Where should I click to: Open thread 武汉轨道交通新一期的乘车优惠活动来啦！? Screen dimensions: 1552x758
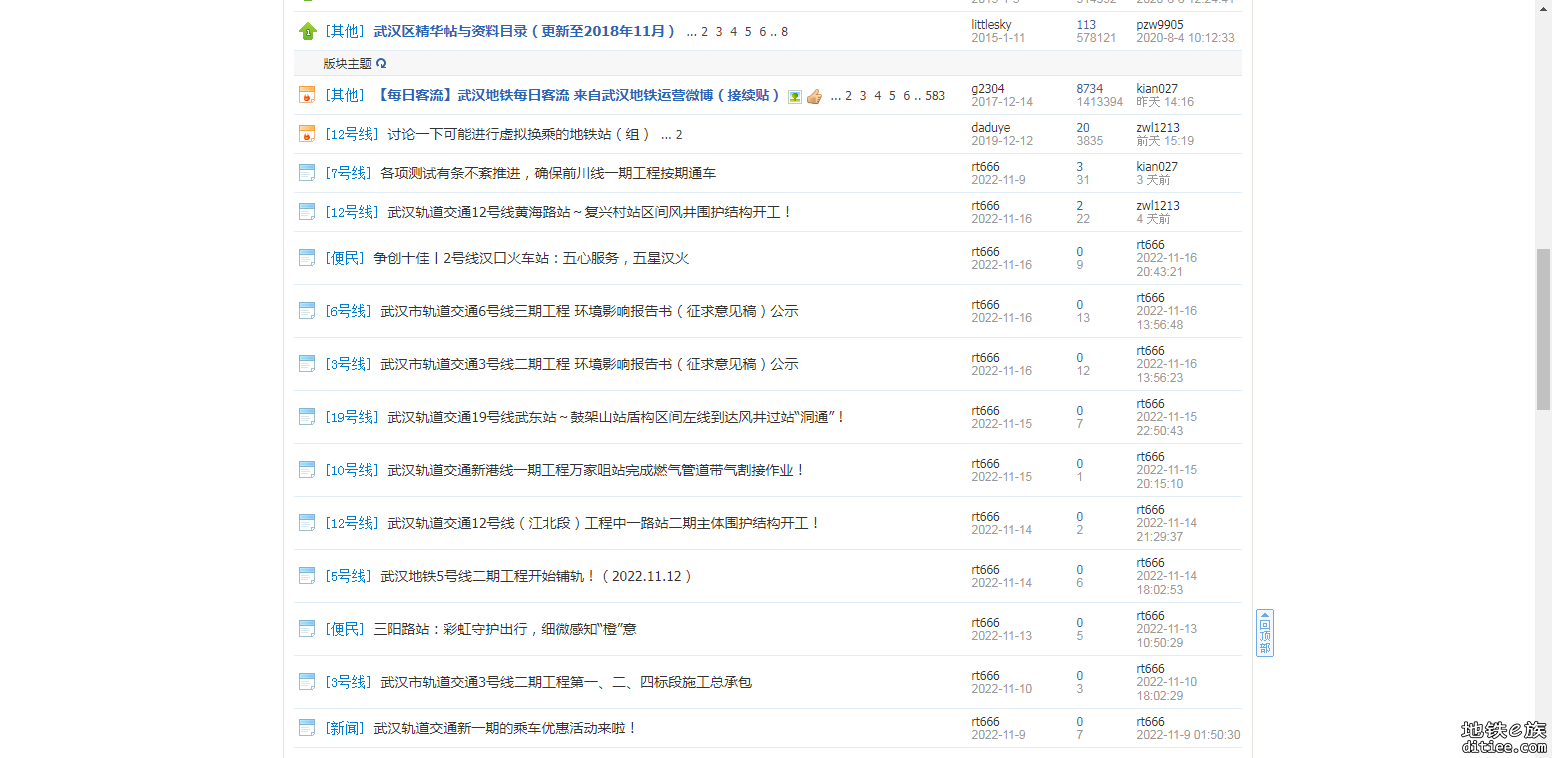pos(505,729)
